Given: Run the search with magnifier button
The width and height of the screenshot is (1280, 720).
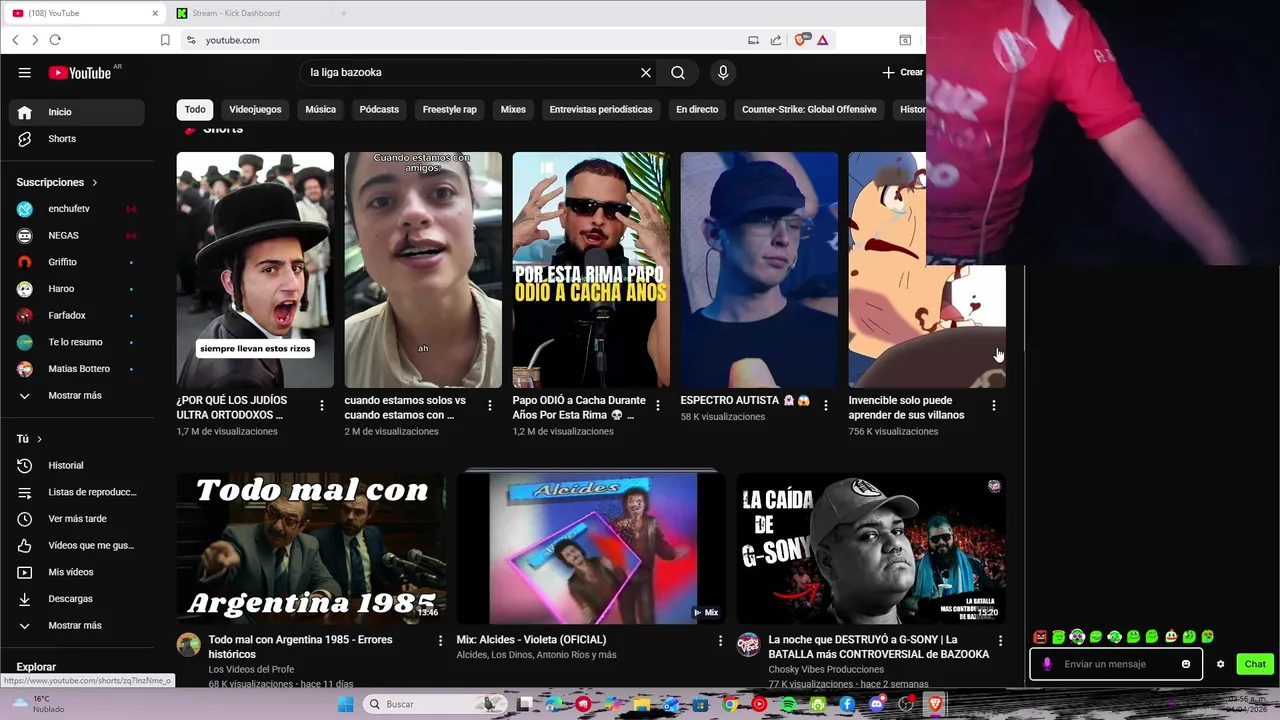Looking at the screenshot, I should pyautogui.click(x=678, y=72).
